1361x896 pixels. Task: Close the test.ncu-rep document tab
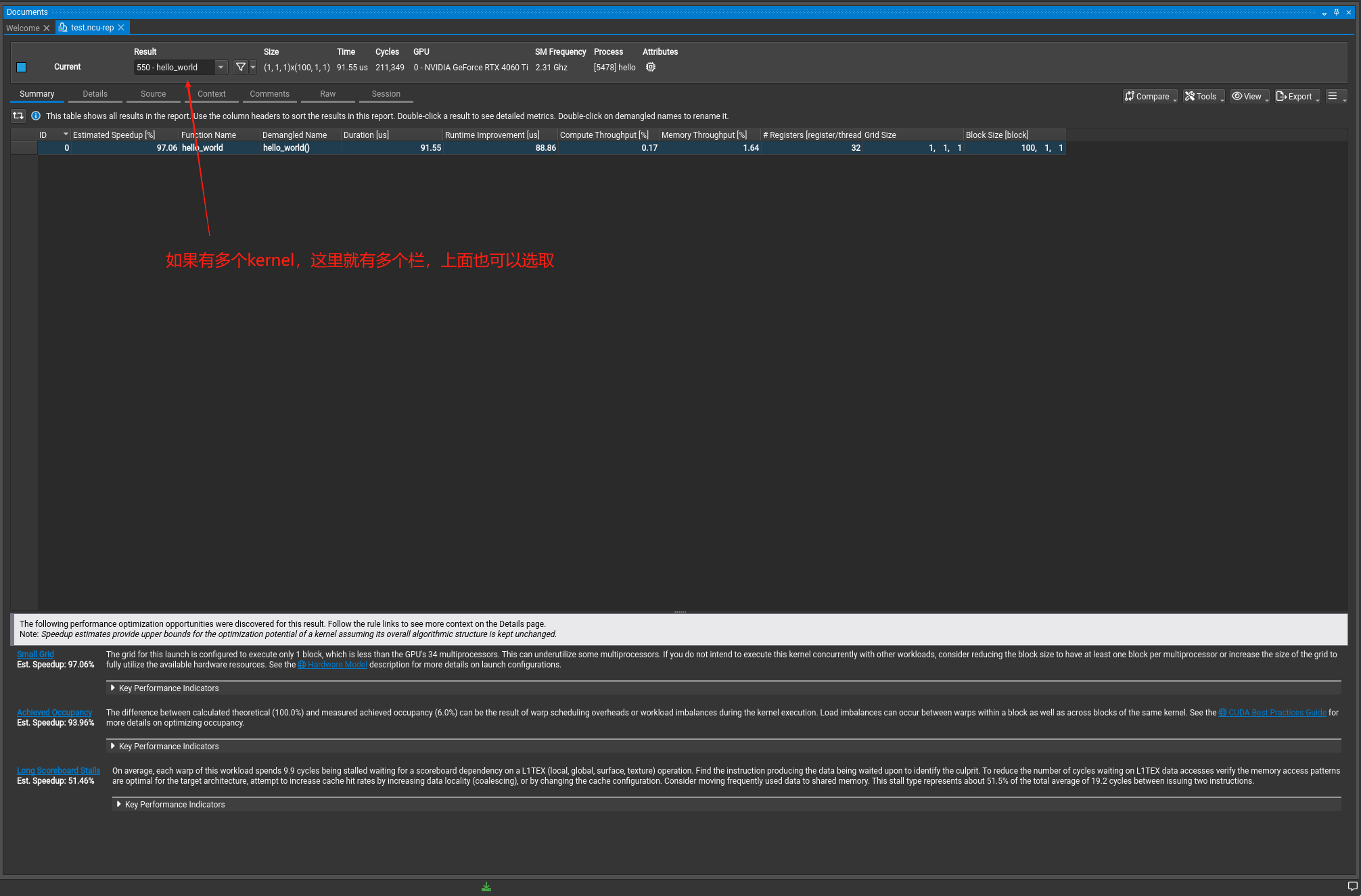click(x=121, y=28)
